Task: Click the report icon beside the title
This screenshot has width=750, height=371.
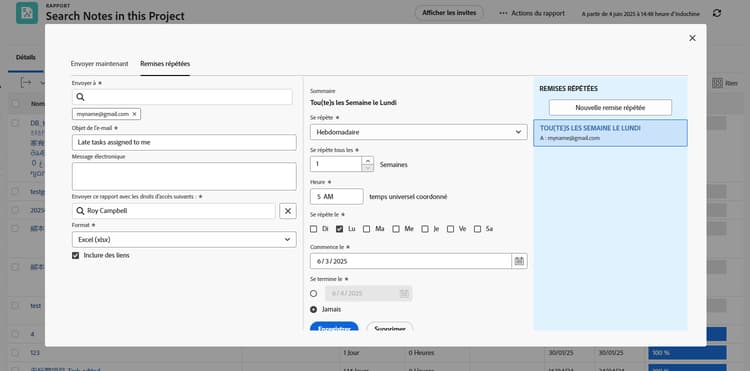Action: [27, 13]
